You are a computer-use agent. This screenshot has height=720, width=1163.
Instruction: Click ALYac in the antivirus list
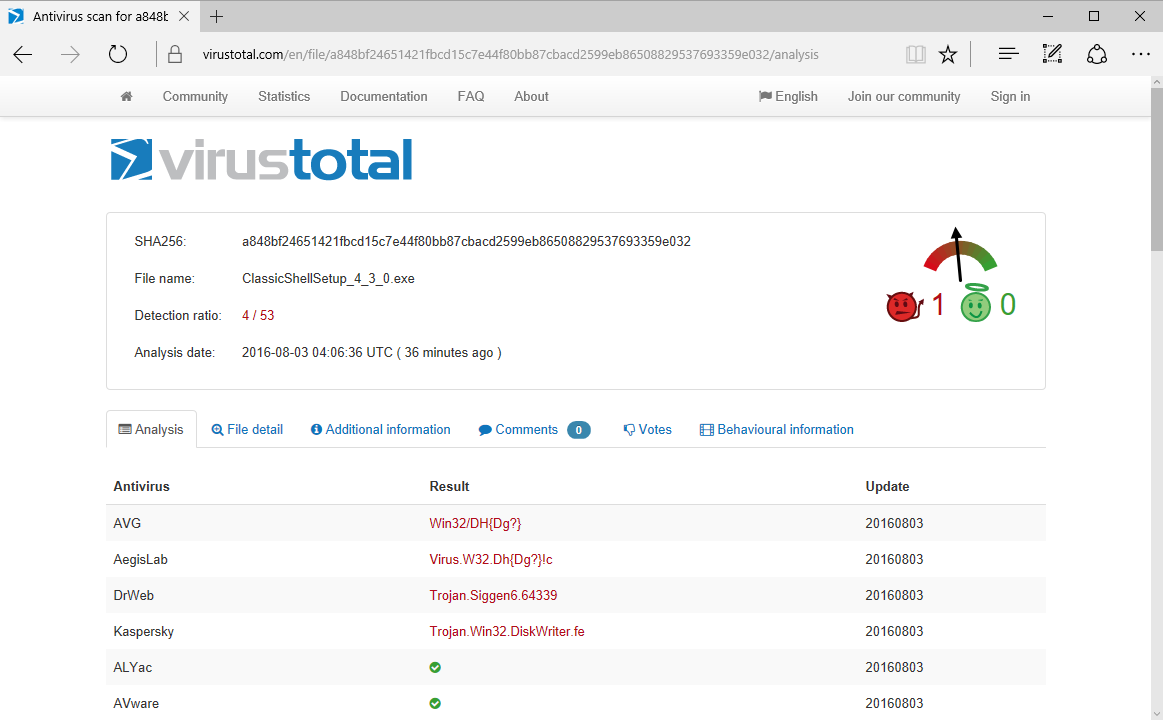point(133,667)
